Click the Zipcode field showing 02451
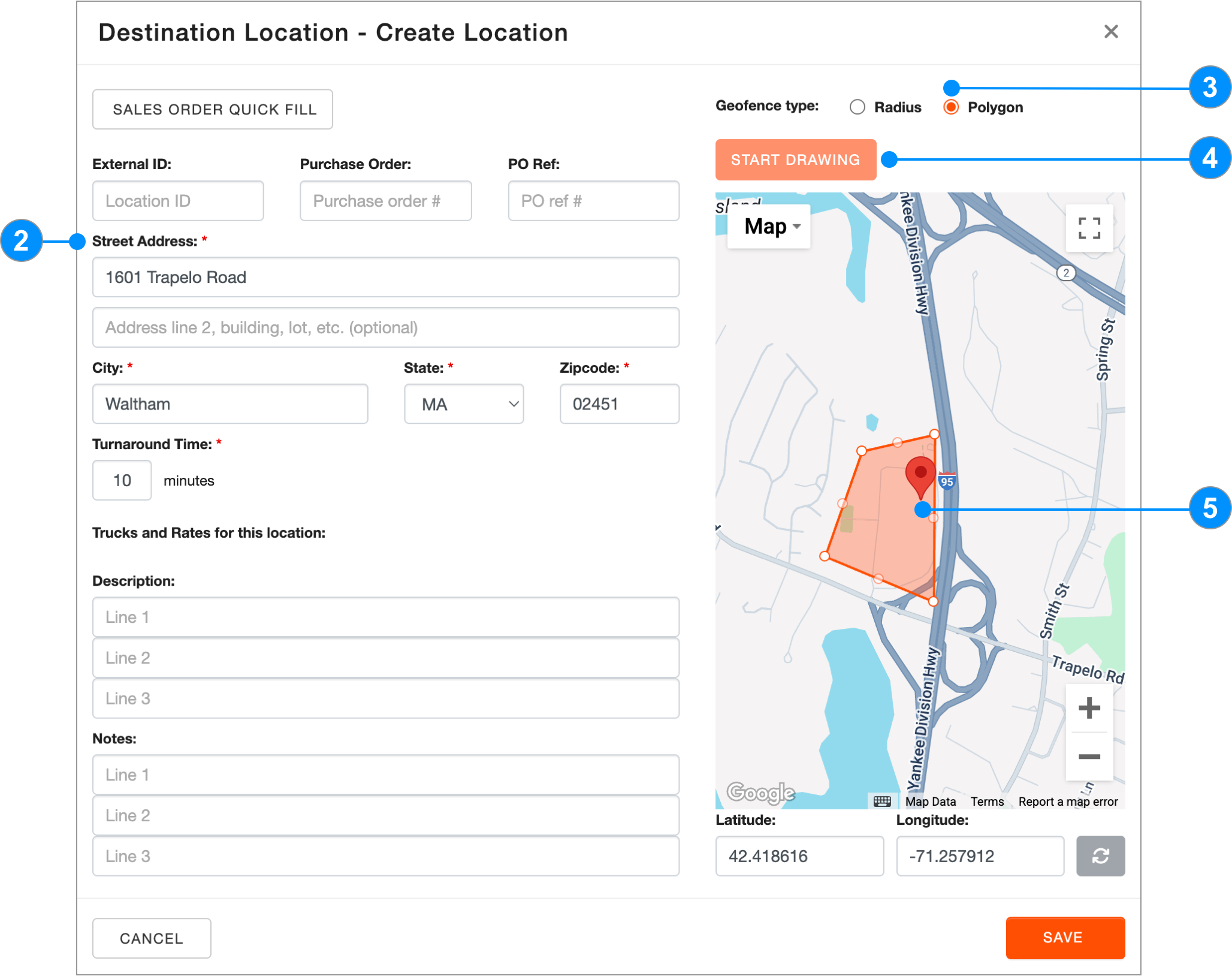The image size is (1232, 976). click(620, 404)
